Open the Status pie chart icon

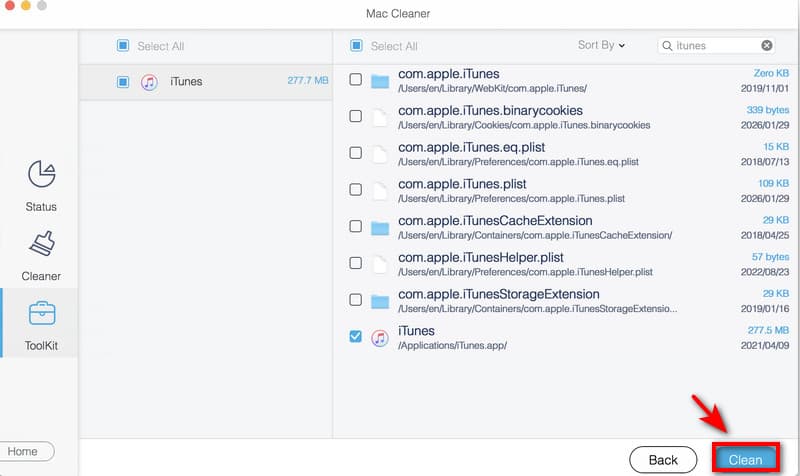point(41,174)
